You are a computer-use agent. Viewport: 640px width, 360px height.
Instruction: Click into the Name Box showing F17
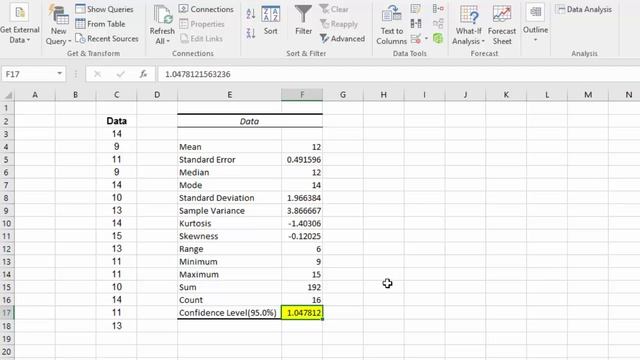coord(29,74)
